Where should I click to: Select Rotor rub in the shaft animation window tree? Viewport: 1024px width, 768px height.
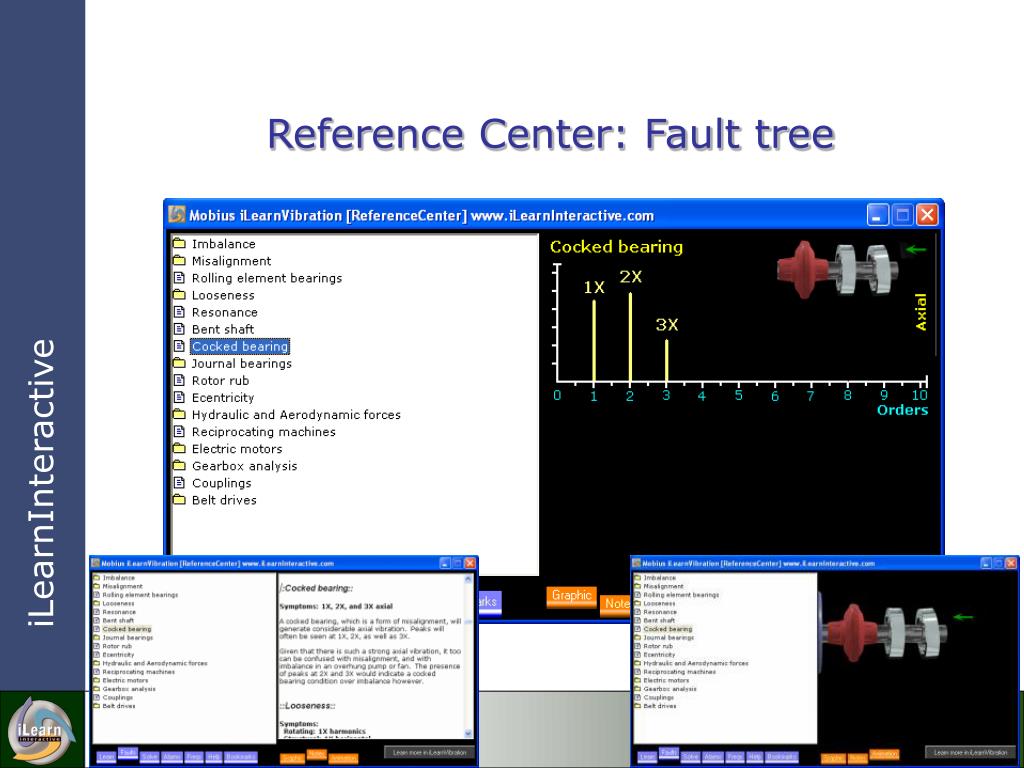pos(658,646)
